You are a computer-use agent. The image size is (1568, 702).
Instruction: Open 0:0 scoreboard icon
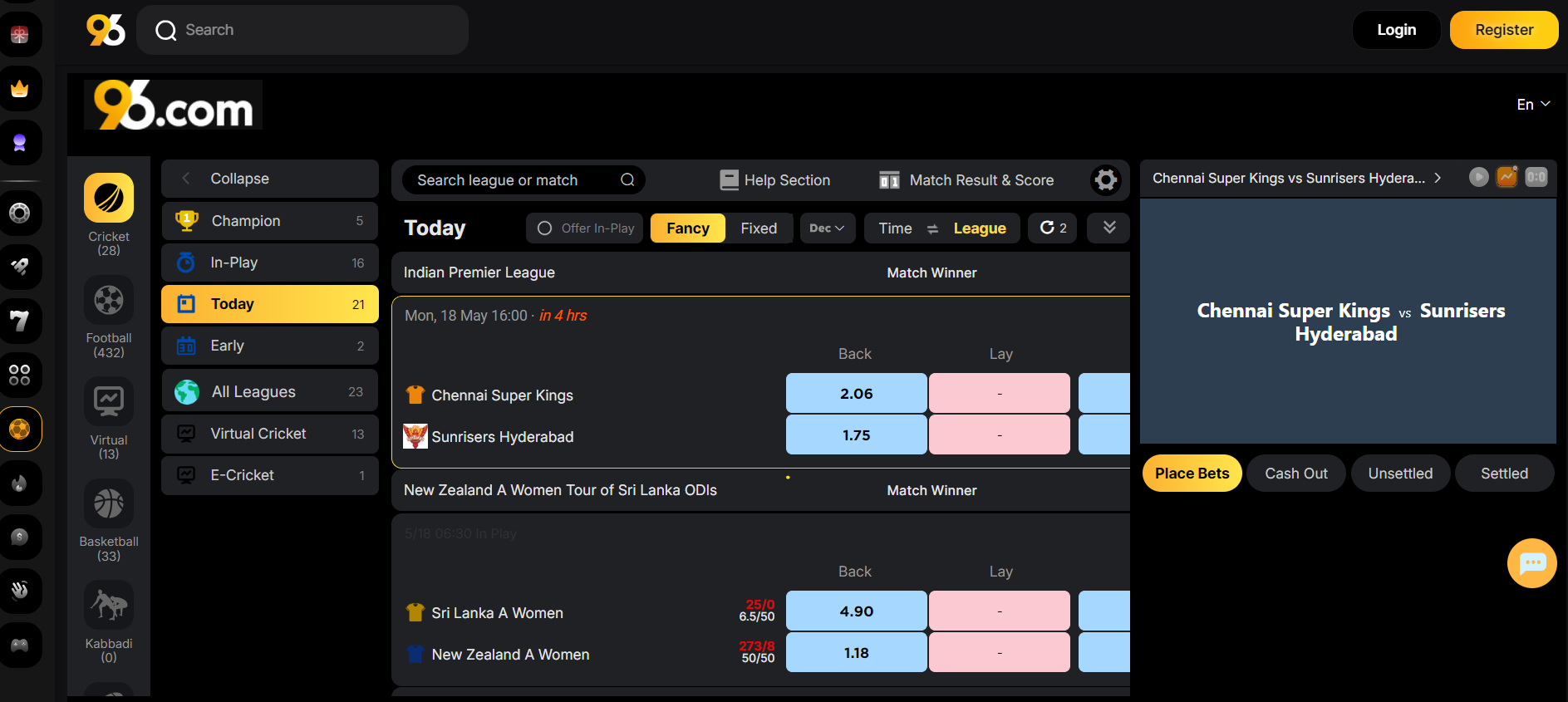[1536, 177]
